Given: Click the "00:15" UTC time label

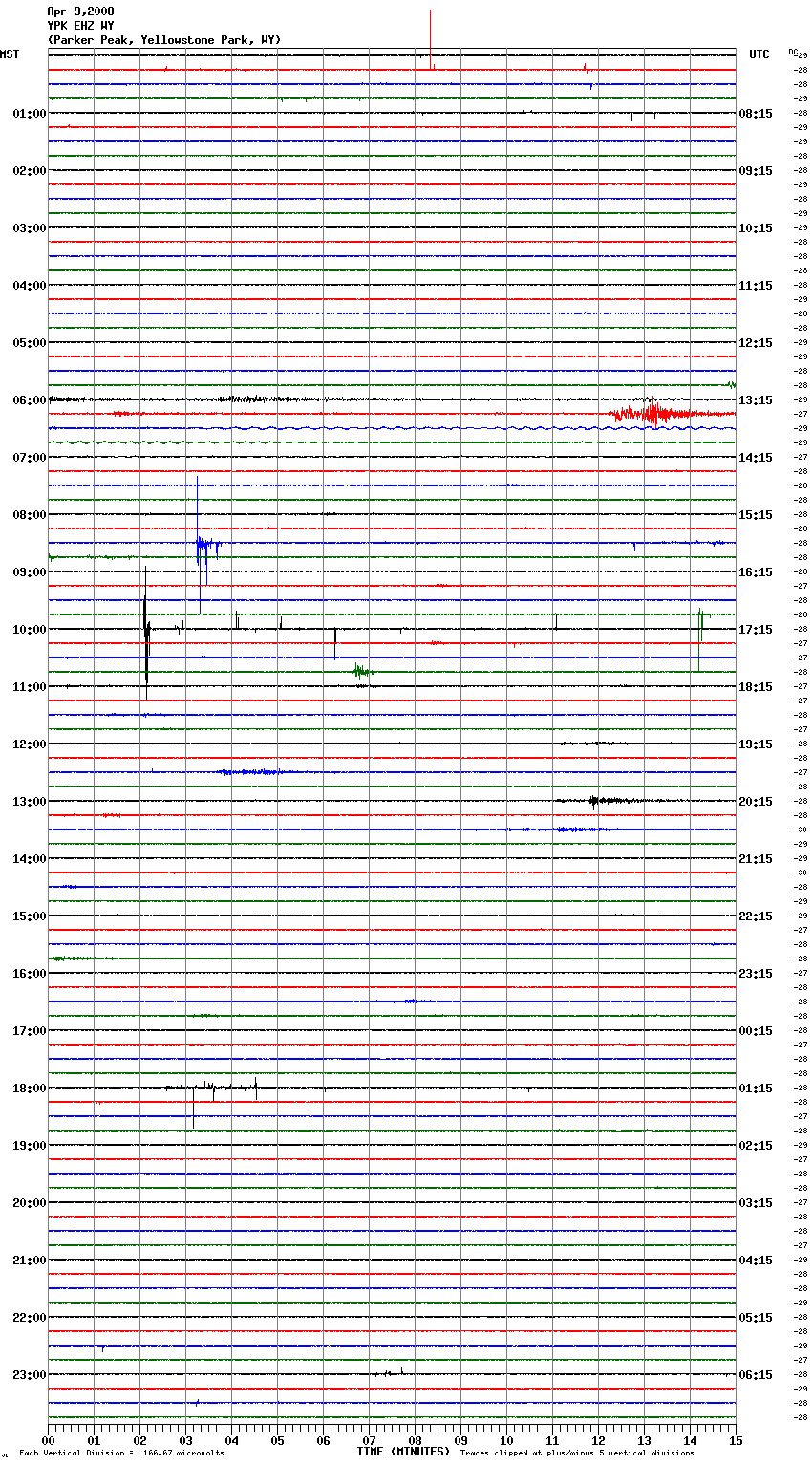Looking at the screenshot, I should click(756, 1031).
